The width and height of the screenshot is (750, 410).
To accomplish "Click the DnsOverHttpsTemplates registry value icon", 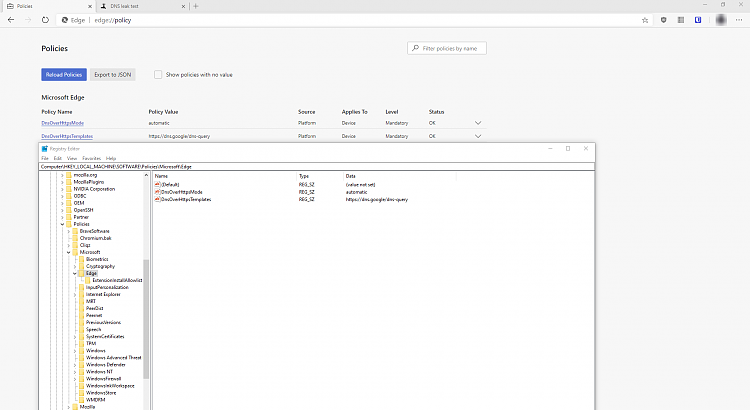I will [x=157, y=199].
